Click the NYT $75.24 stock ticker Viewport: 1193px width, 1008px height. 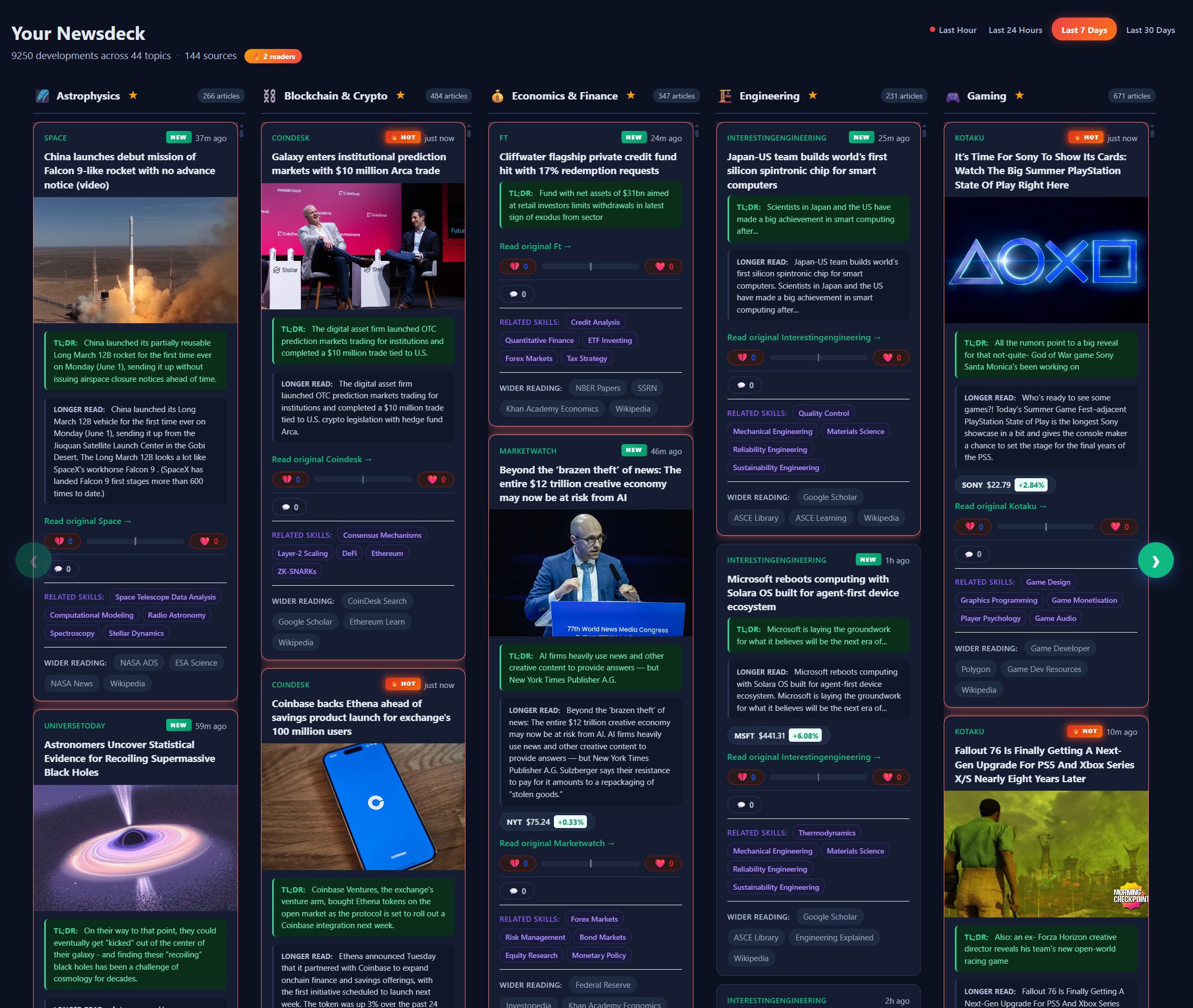(546, 822)
